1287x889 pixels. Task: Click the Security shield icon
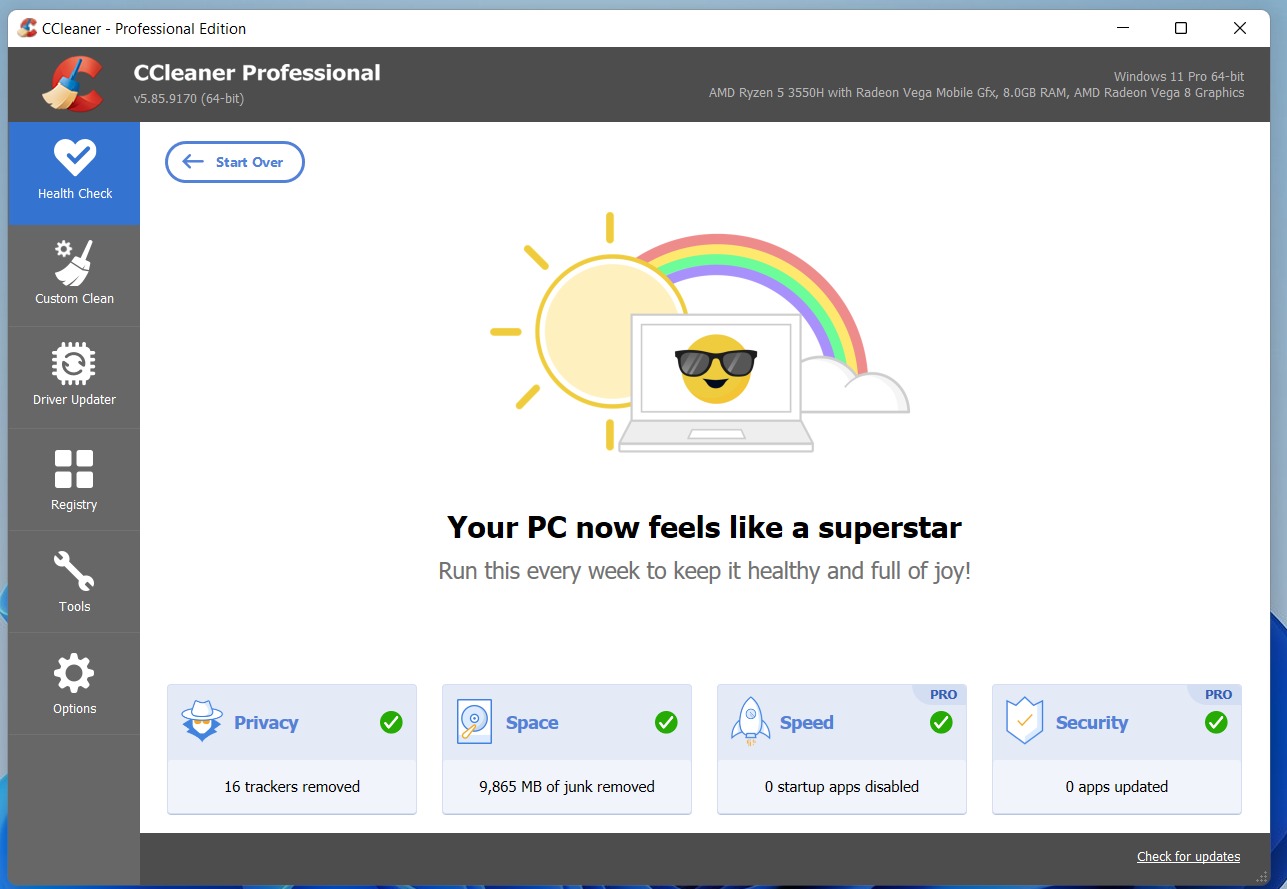tap(1024, 721)
